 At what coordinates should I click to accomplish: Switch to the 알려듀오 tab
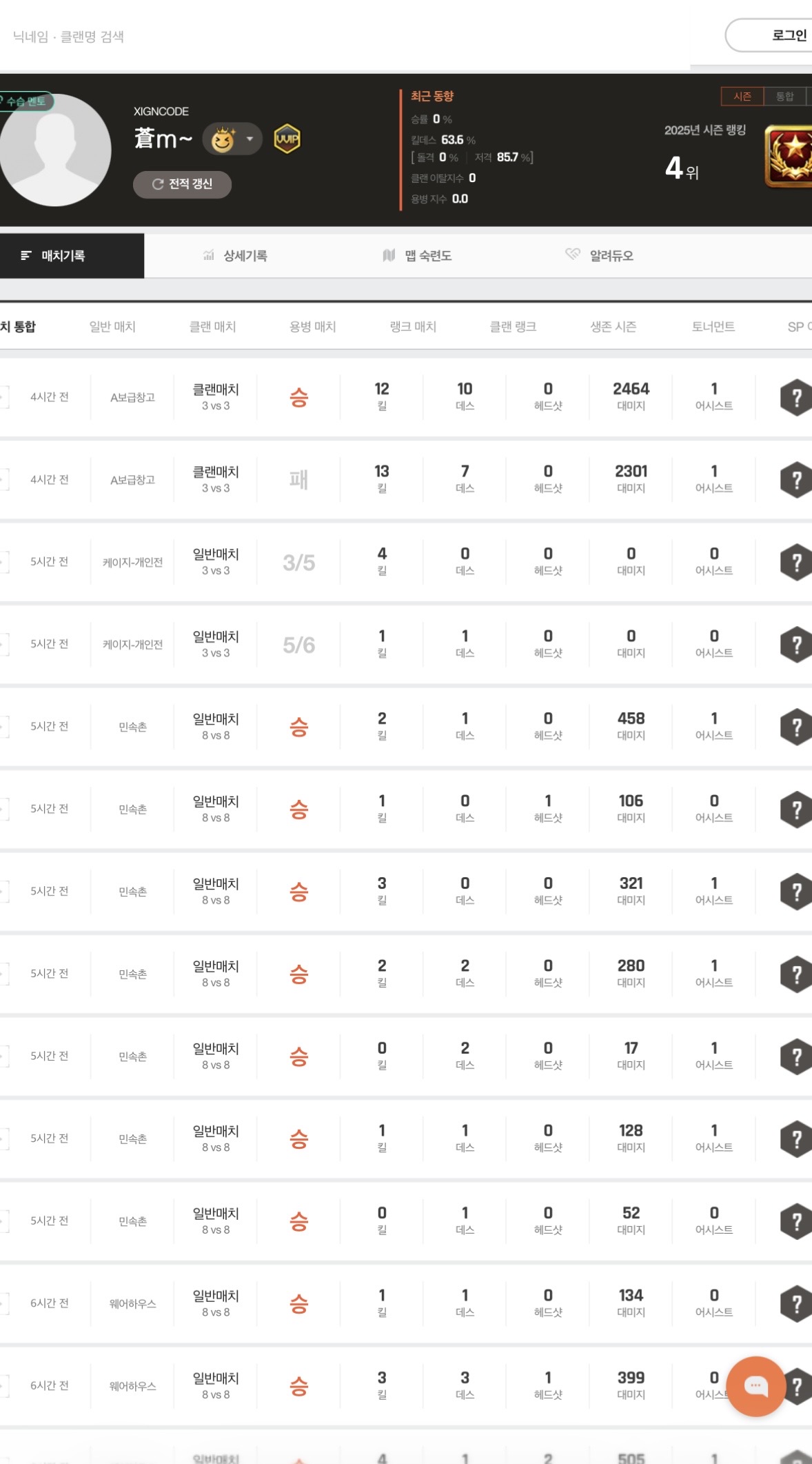click(600, 256)
